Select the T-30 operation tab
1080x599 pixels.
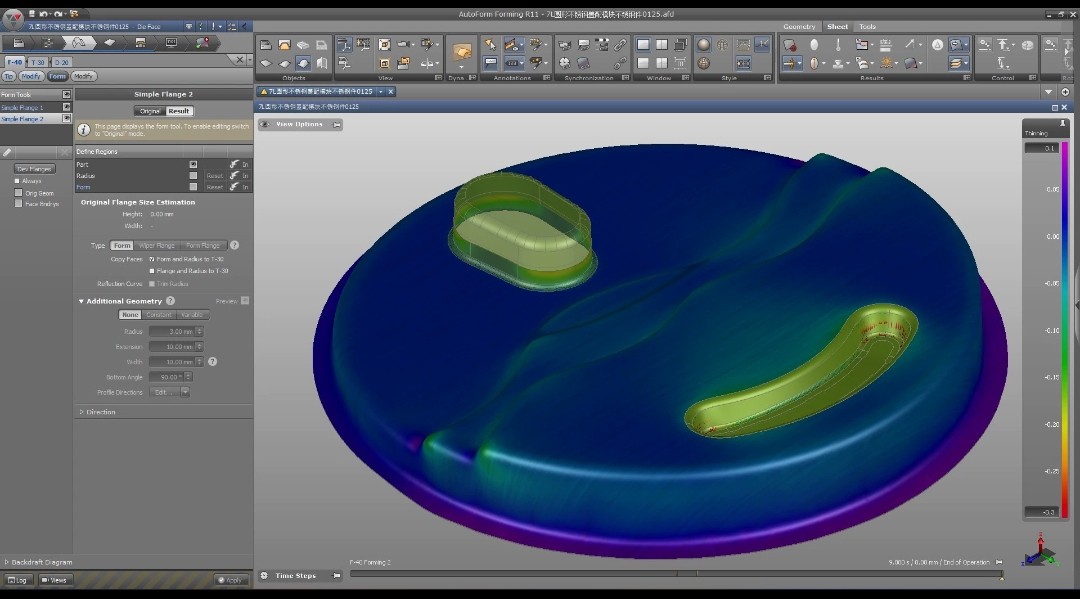point(37,62)
